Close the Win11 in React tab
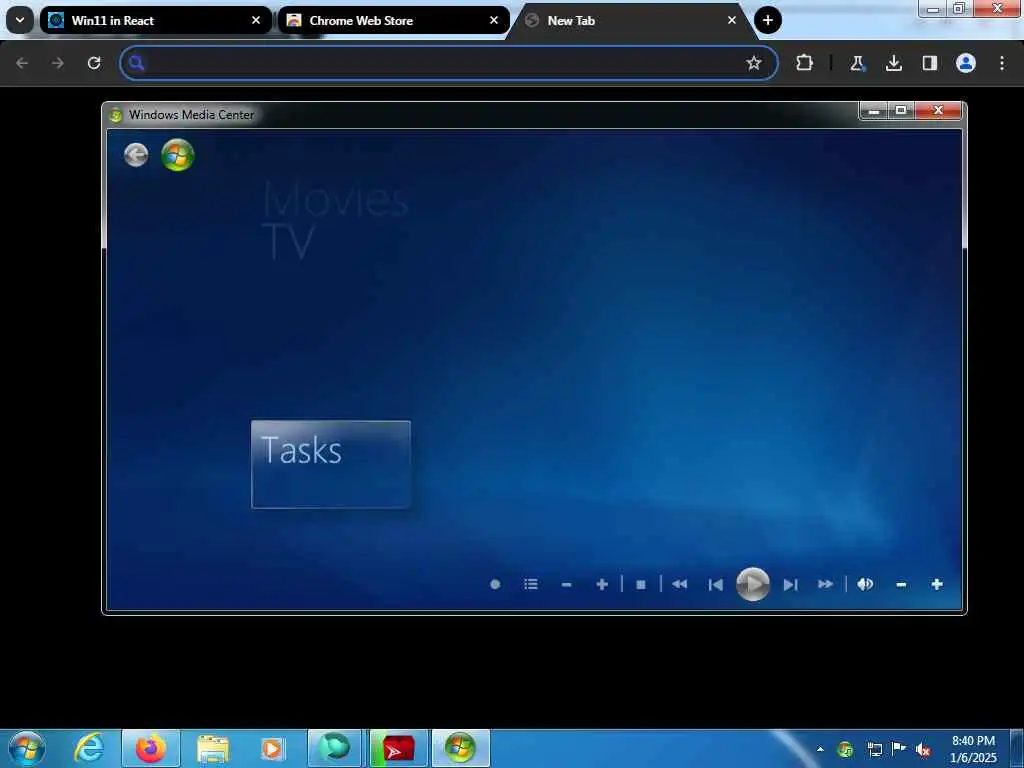The image size is (1024, 768). tap(256, 20)
